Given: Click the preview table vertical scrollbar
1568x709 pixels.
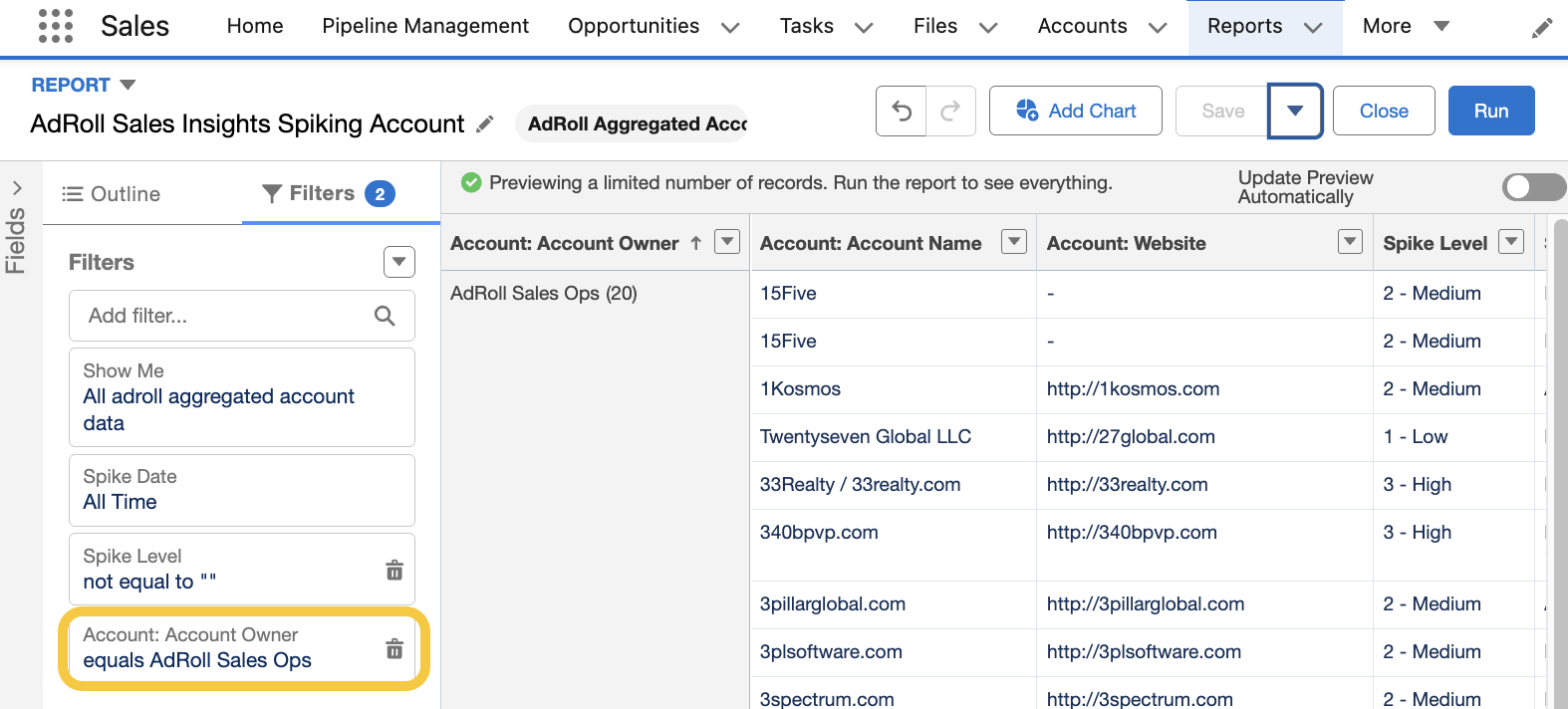Looking at the screenshot, I should 1560,463.
